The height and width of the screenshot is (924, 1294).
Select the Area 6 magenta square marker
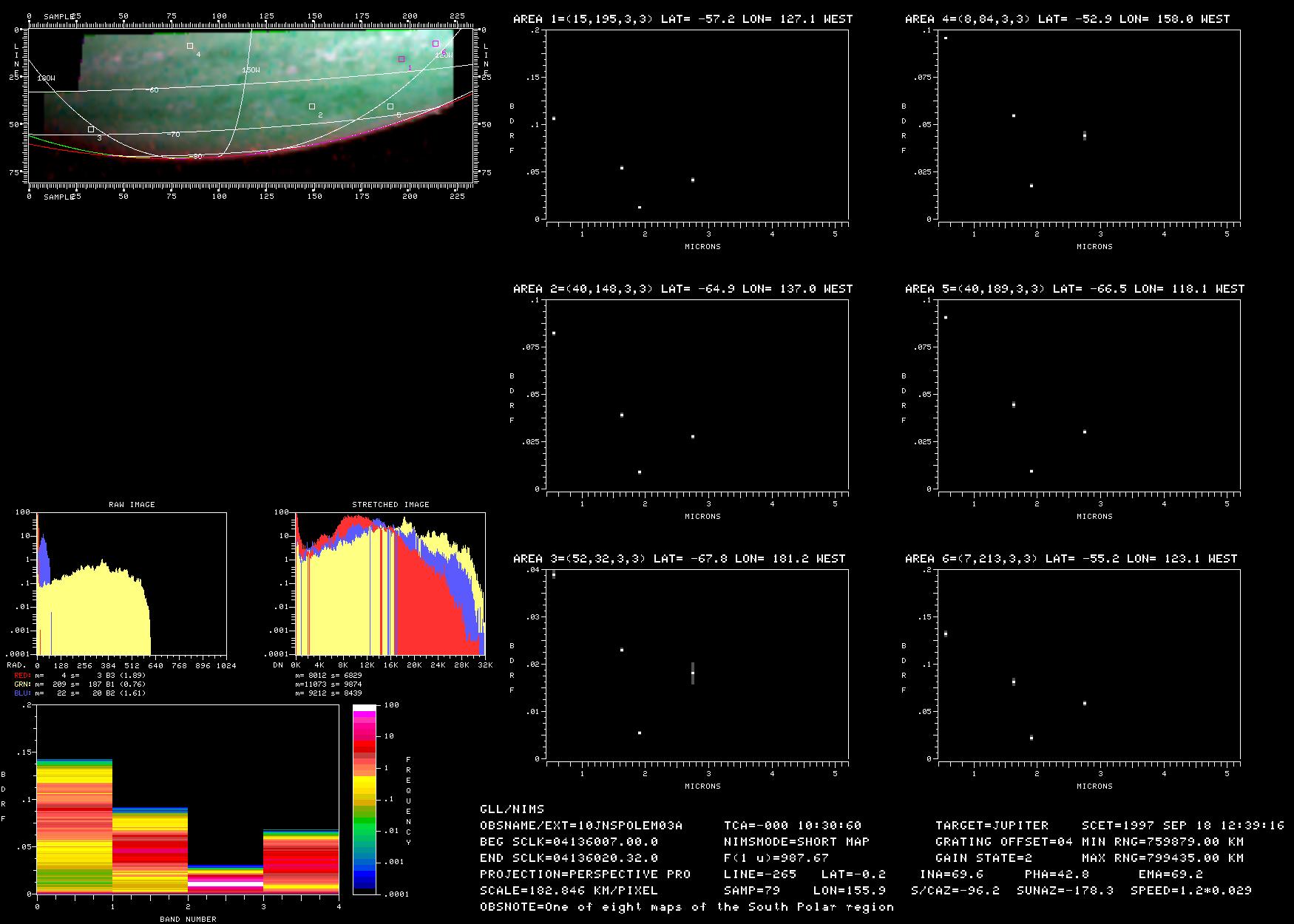coord(436,44)
